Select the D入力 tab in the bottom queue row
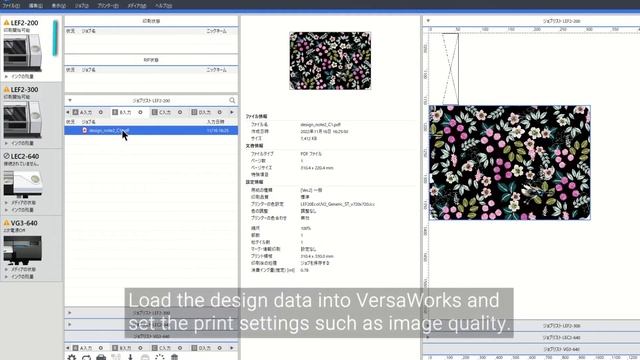 pyautogui.click(x=201, y=348)
